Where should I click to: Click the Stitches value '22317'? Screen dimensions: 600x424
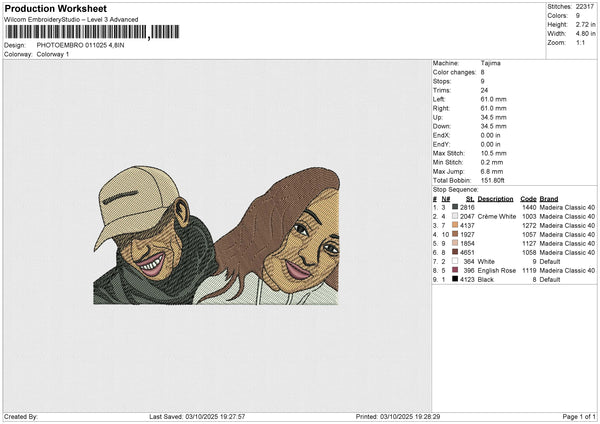[585, 7]
